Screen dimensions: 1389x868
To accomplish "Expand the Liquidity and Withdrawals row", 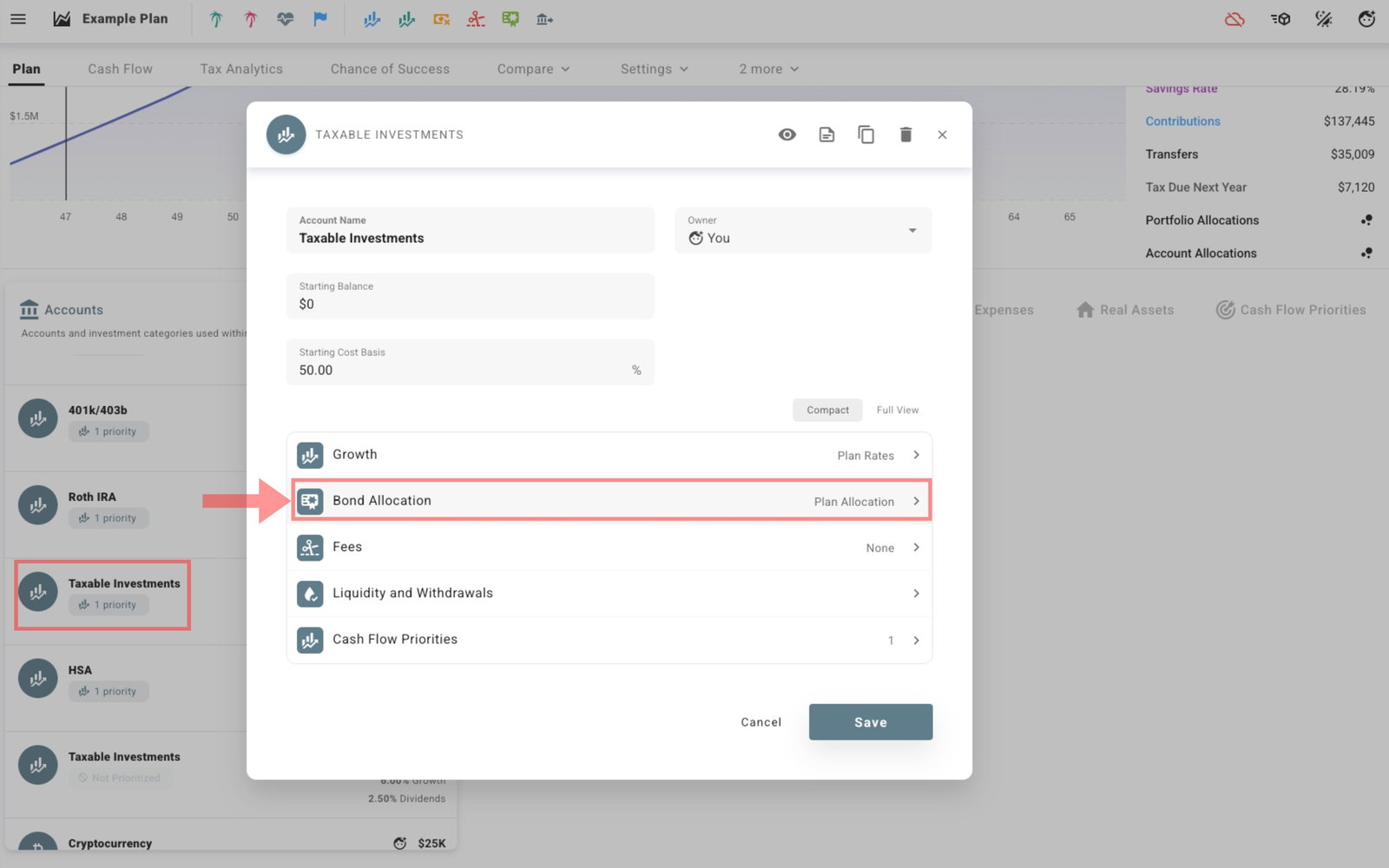I will [609, 594].
